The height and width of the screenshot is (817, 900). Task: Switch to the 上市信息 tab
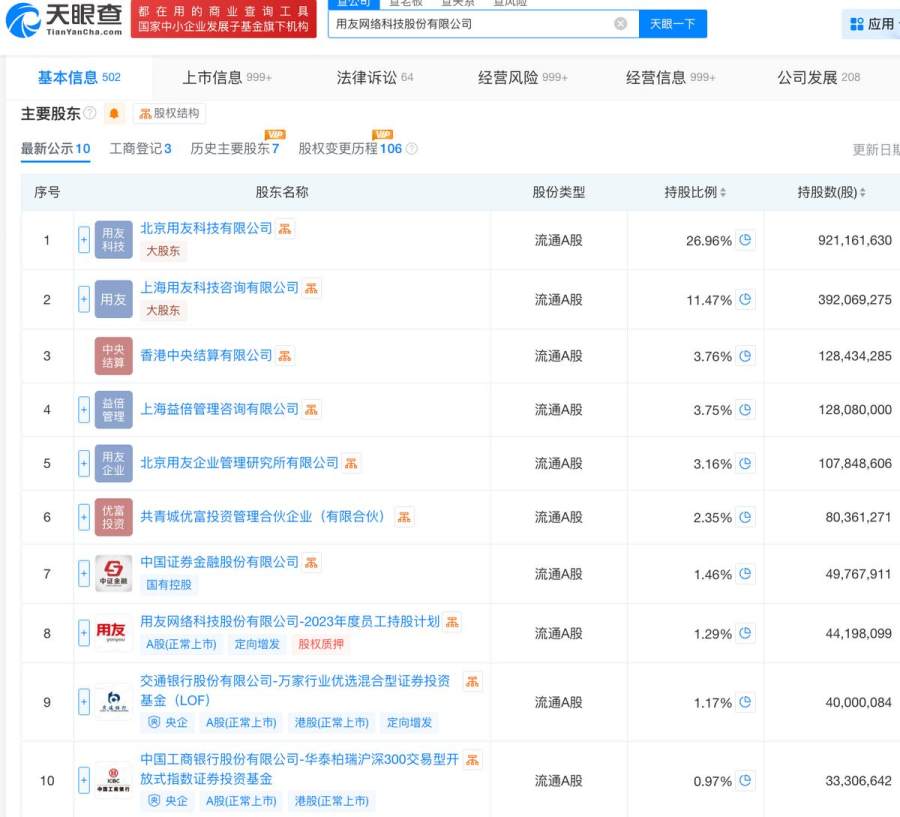pos(227,77)
